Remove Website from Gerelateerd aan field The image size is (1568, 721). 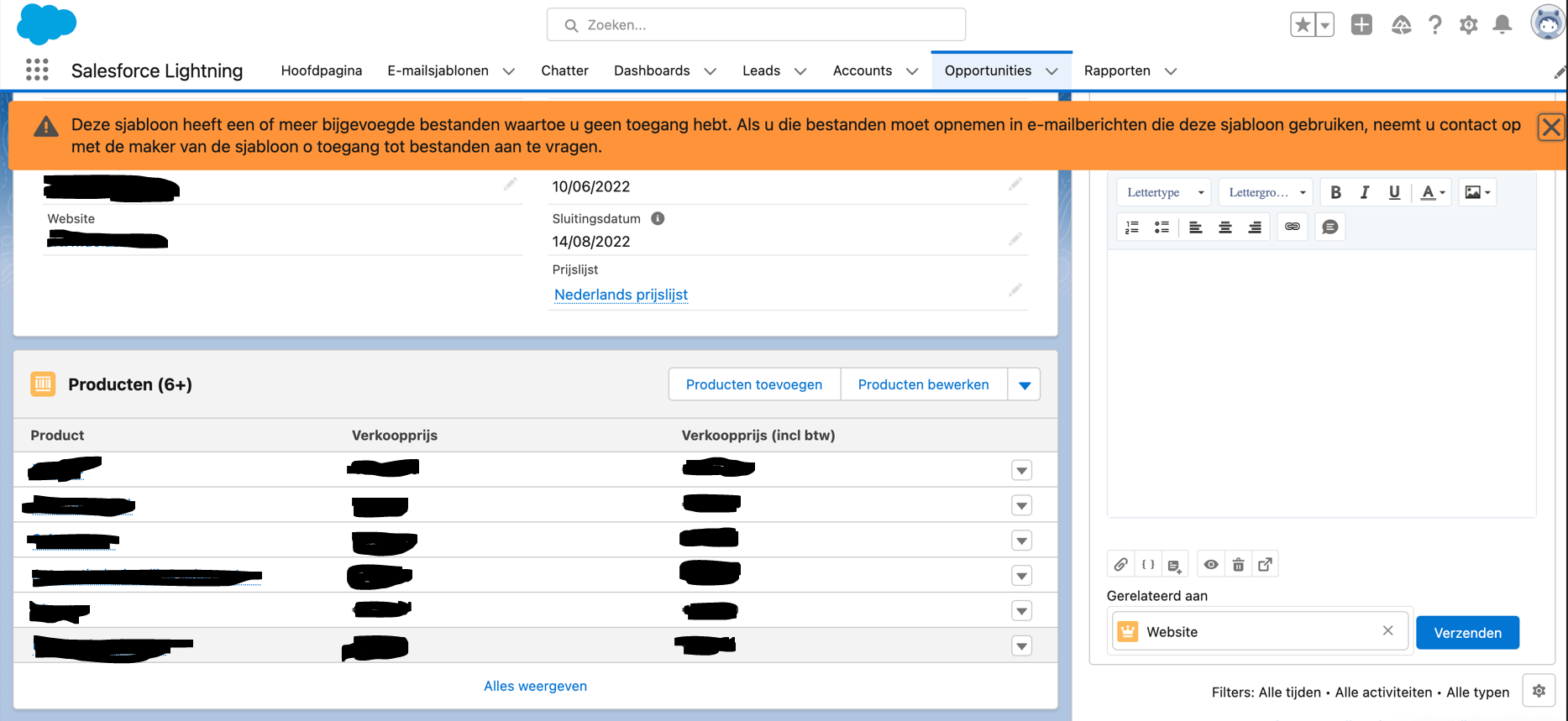[x=1388, y=630]
